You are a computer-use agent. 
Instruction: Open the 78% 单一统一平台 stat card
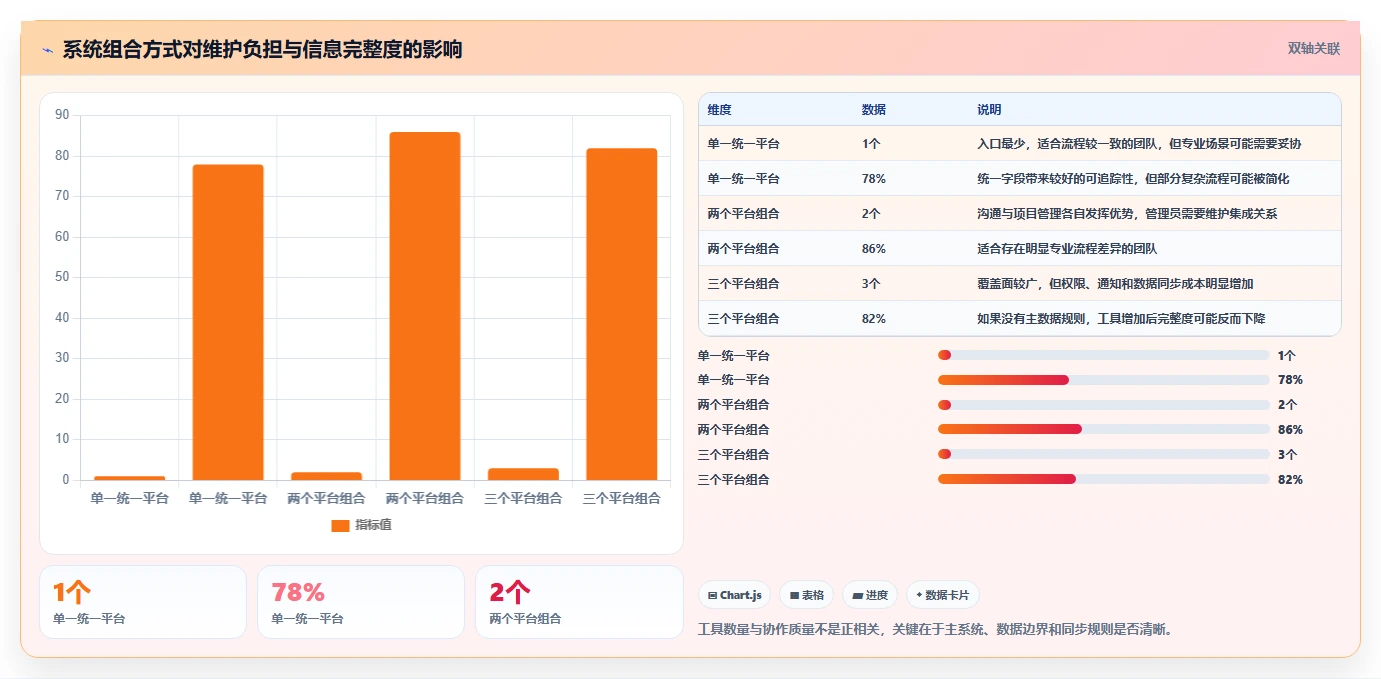click(361, 602)
